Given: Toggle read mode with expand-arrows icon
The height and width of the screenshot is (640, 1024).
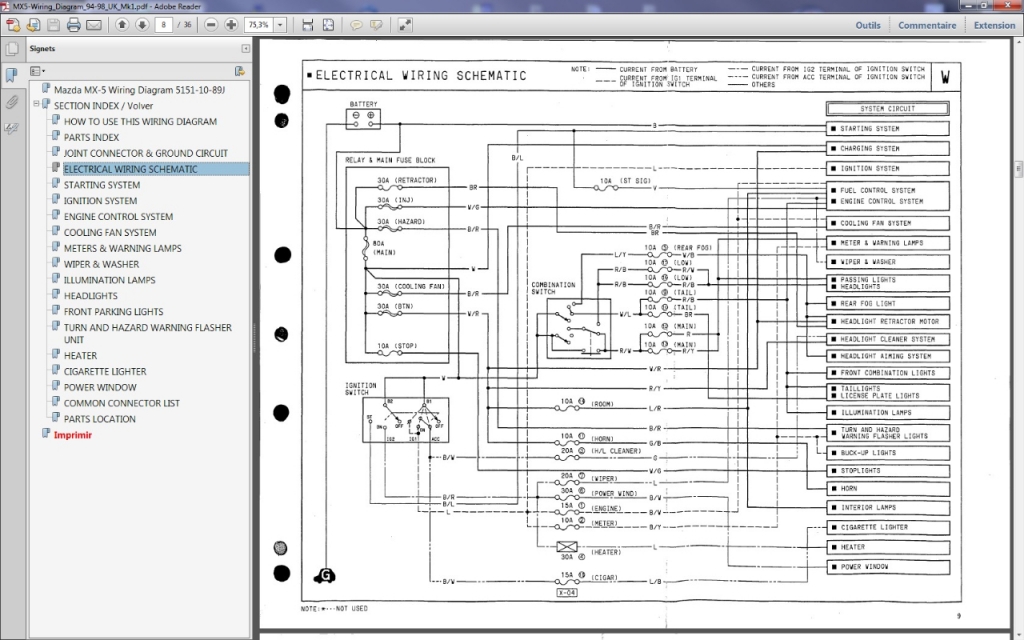Looking at the screenshot, I should click(405, 25).
